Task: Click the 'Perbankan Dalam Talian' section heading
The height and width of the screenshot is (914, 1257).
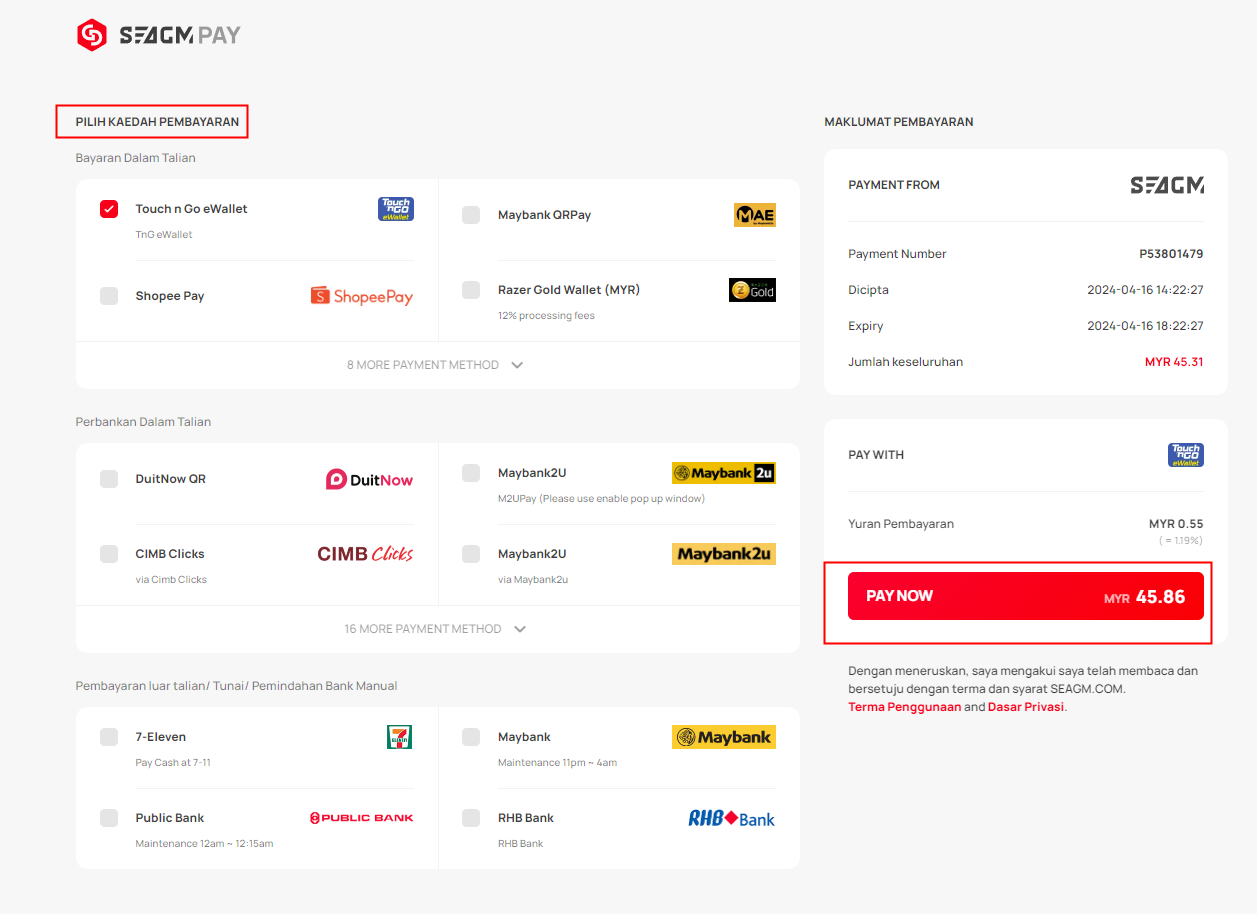Action: point(143,422)
